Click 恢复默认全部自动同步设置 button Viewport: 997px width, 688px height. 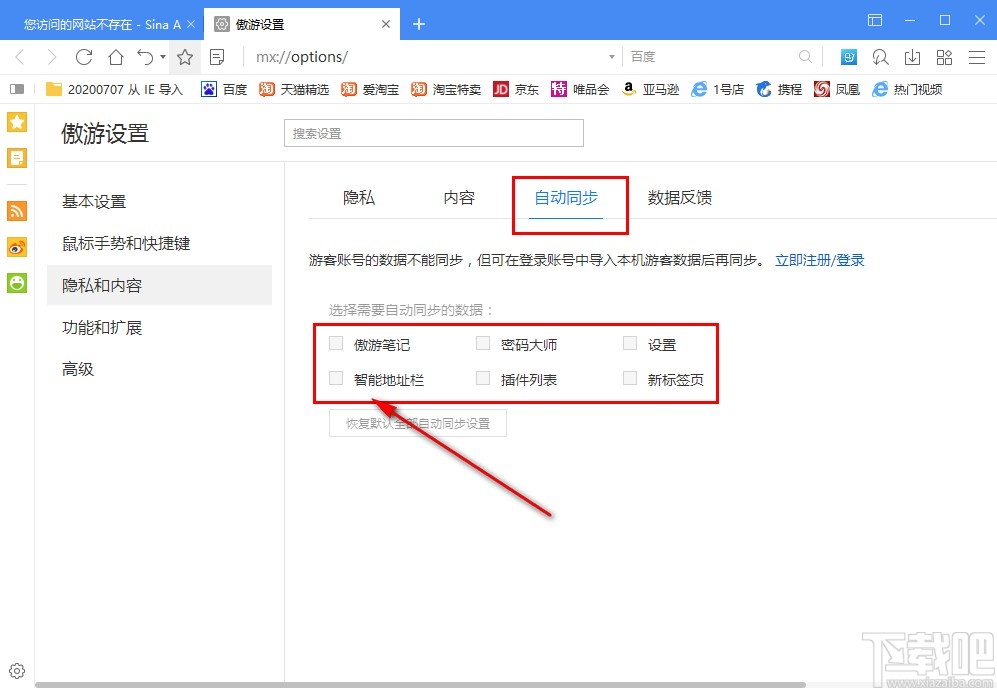(418, 423)
